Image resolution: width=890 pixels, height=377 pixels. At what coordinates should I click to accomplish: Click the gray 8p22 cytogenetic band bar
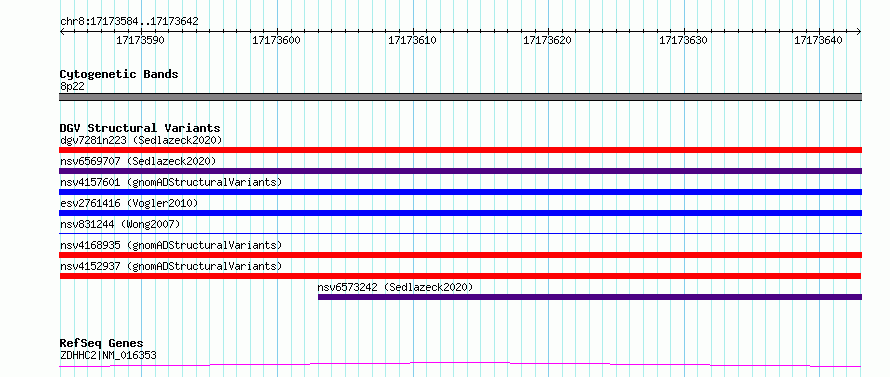[460, 97]
